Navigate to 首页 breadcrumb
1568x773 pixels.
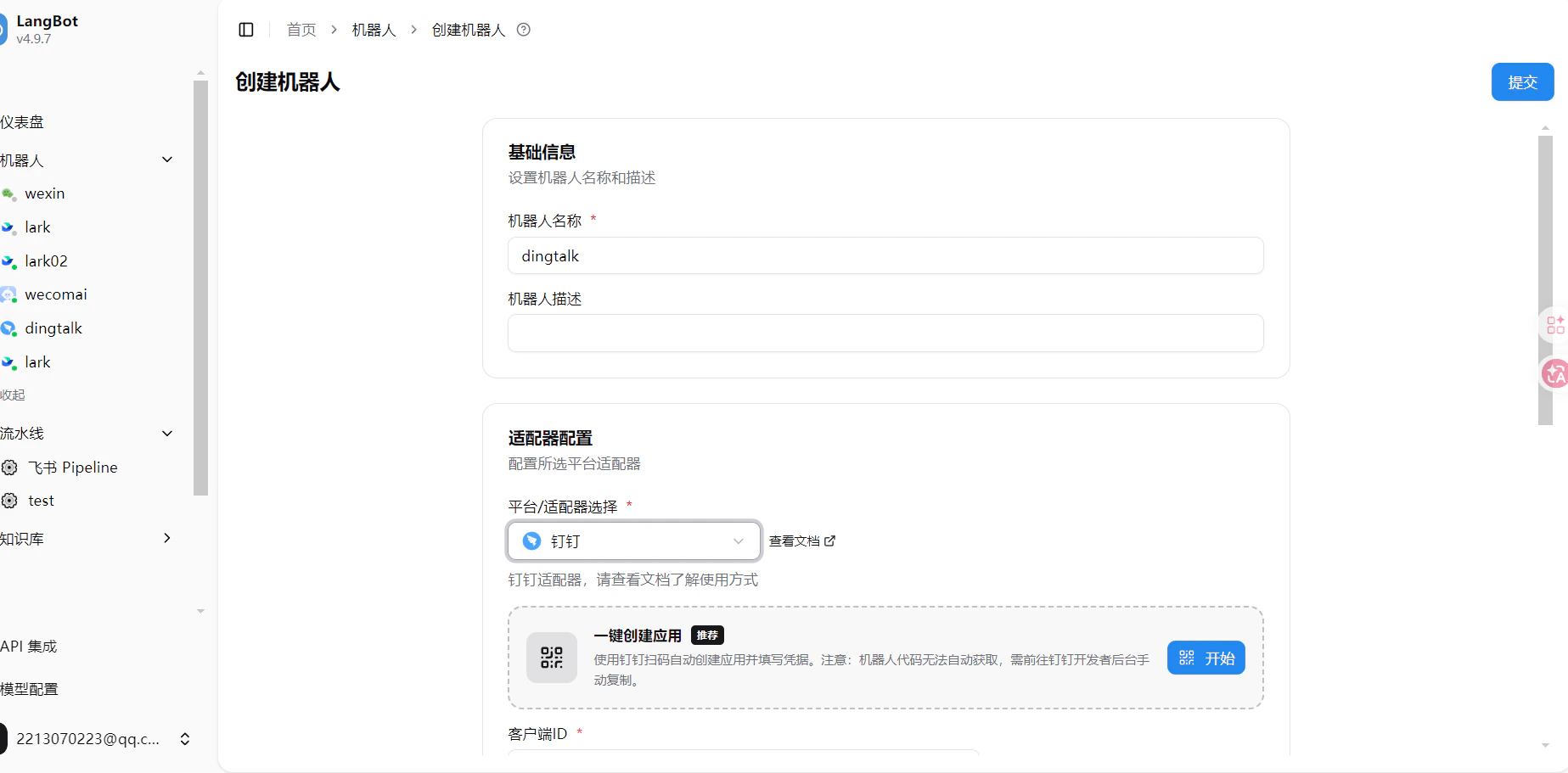click(301, 30)
